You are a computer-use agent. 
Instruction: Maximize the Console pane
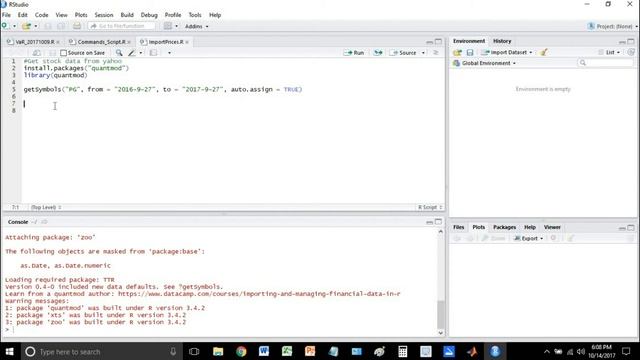point(438,222)
